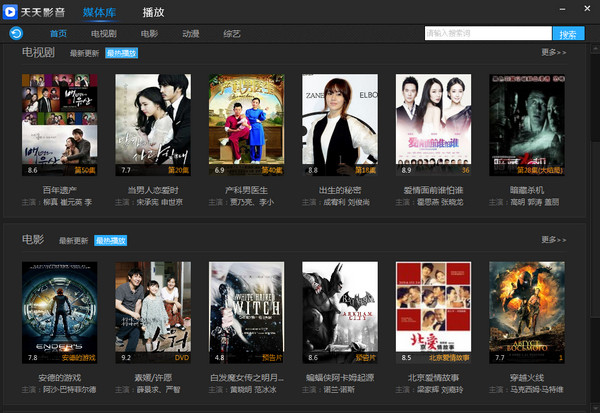Click the 暗藏杀机 title text
Viewport: 600px width, 413px height.
pyautogui.click(x=527, y=190)
